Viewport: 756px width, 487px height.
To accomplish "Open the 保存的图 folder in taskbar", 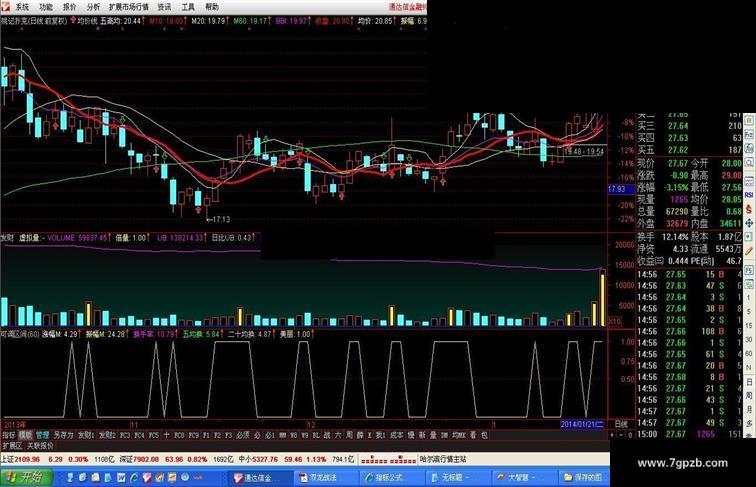I will coord(583,478).
